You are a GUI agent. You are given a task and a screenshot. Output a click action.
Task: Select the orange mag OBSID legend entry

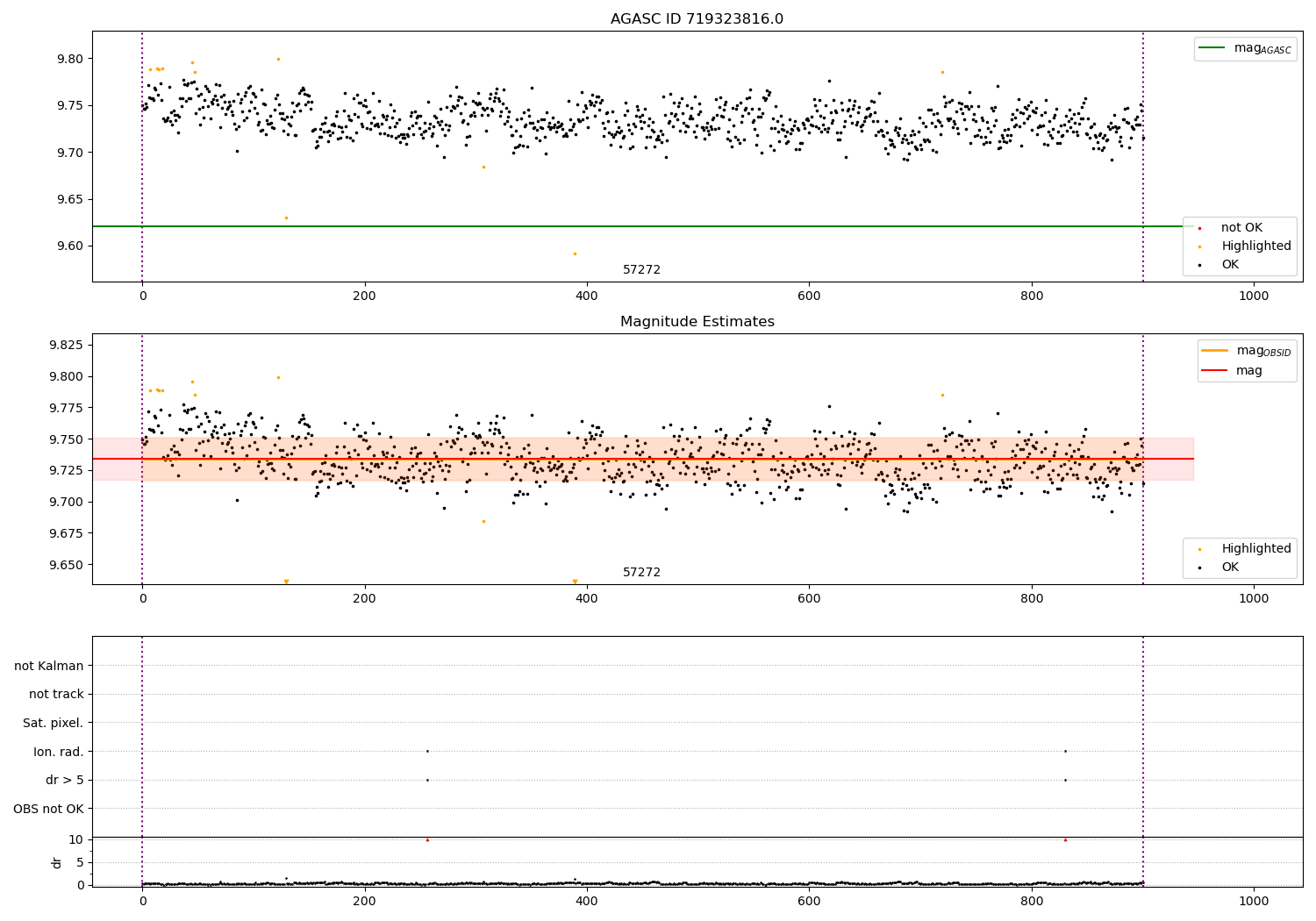(x=1247, y=351)
